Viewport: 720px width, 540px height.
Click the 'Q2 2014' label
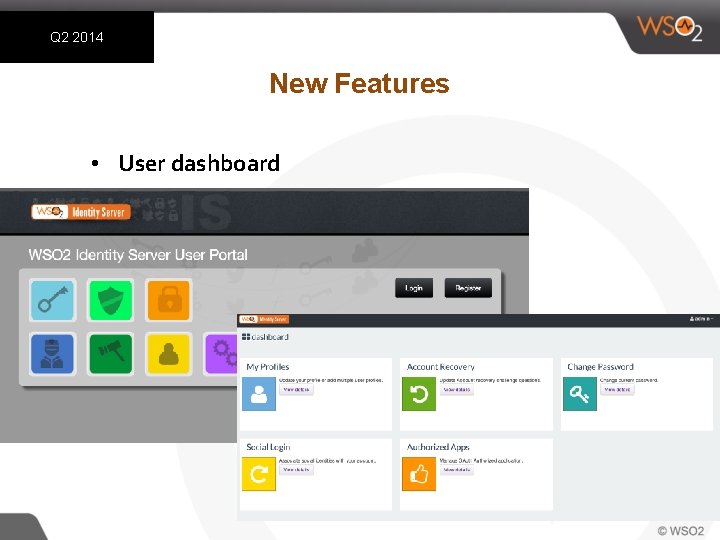tap(77, 37)
